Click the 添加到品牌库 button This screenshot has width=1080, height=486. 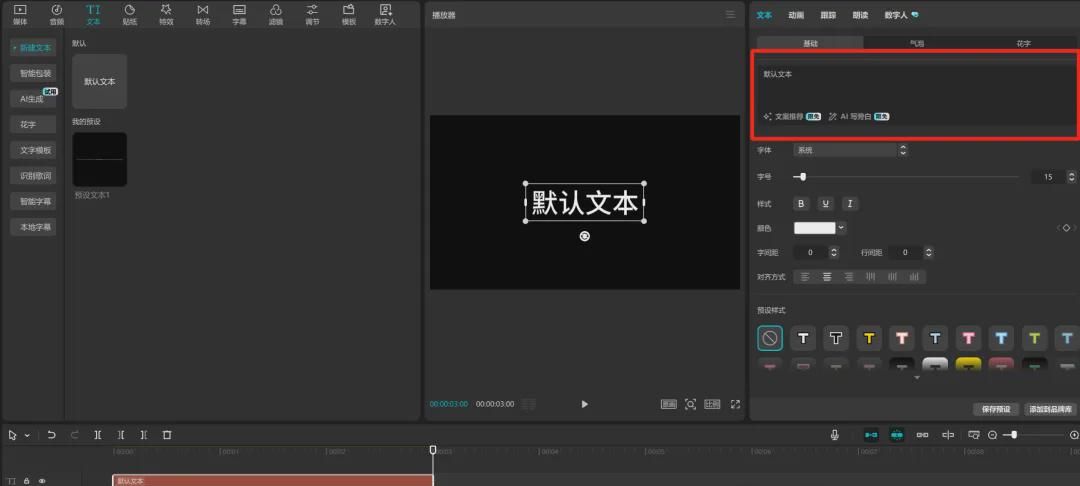pyautogui.click(x=1050, y=410)
